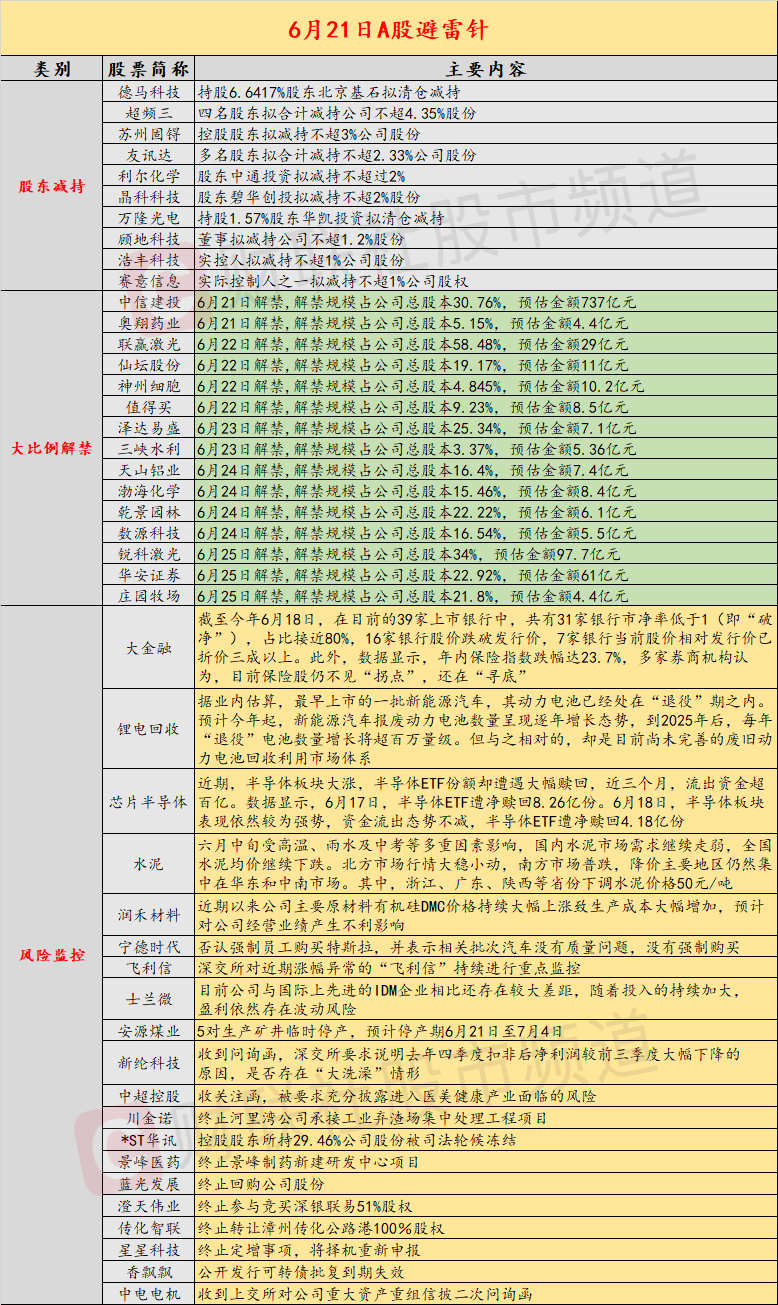Image resolution: width=778 pixels, height=1305 pixels.
Task: Click text 终止回购公司股份
Action: pos(261,1183)
